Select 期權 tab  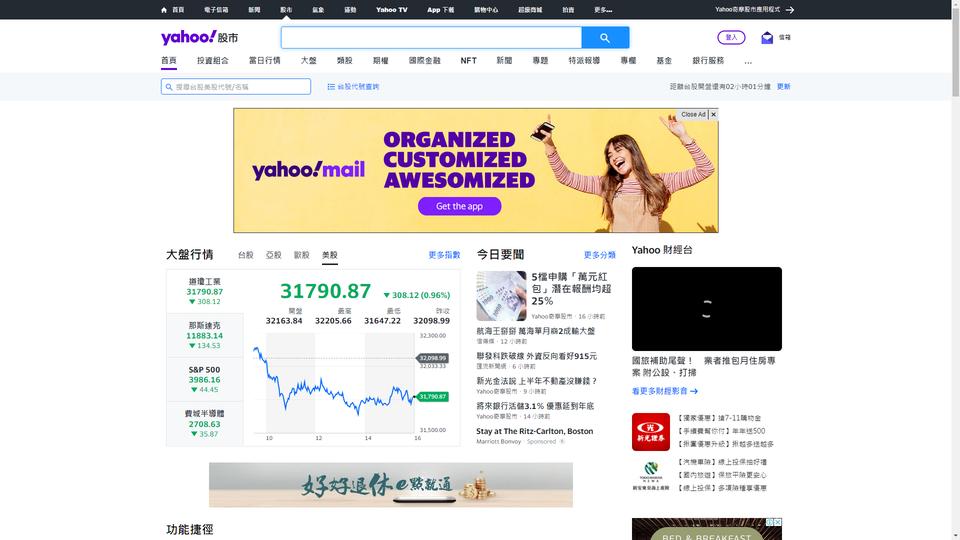[x=381, y=61]
